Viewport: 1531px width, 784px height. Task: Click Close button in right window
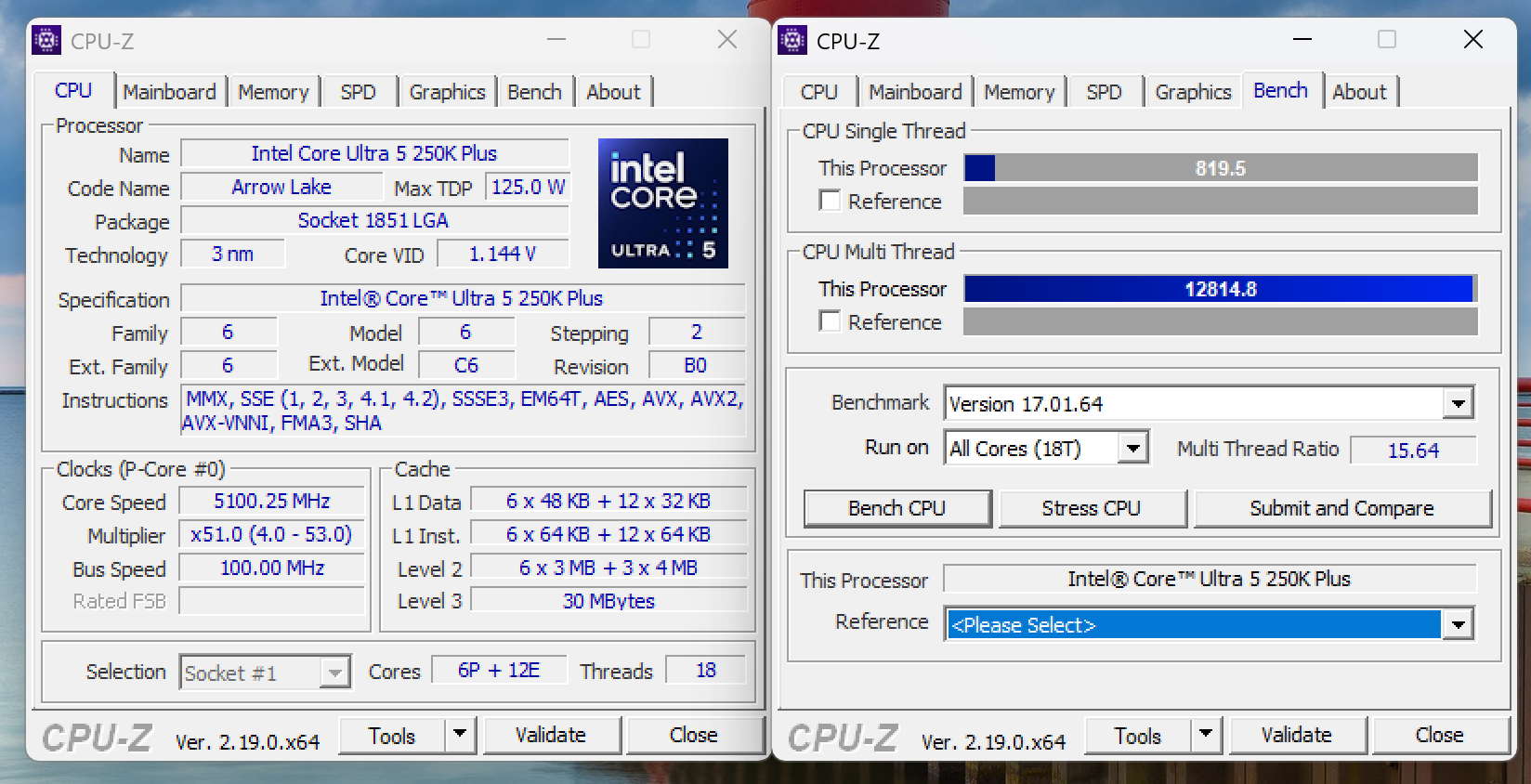[1440, 735]
